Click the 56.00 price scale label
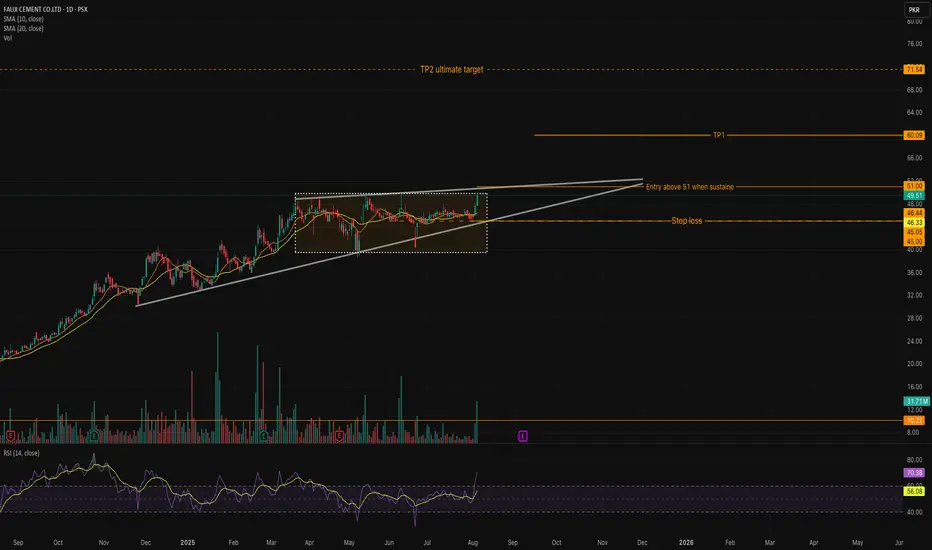 (914, 158)
